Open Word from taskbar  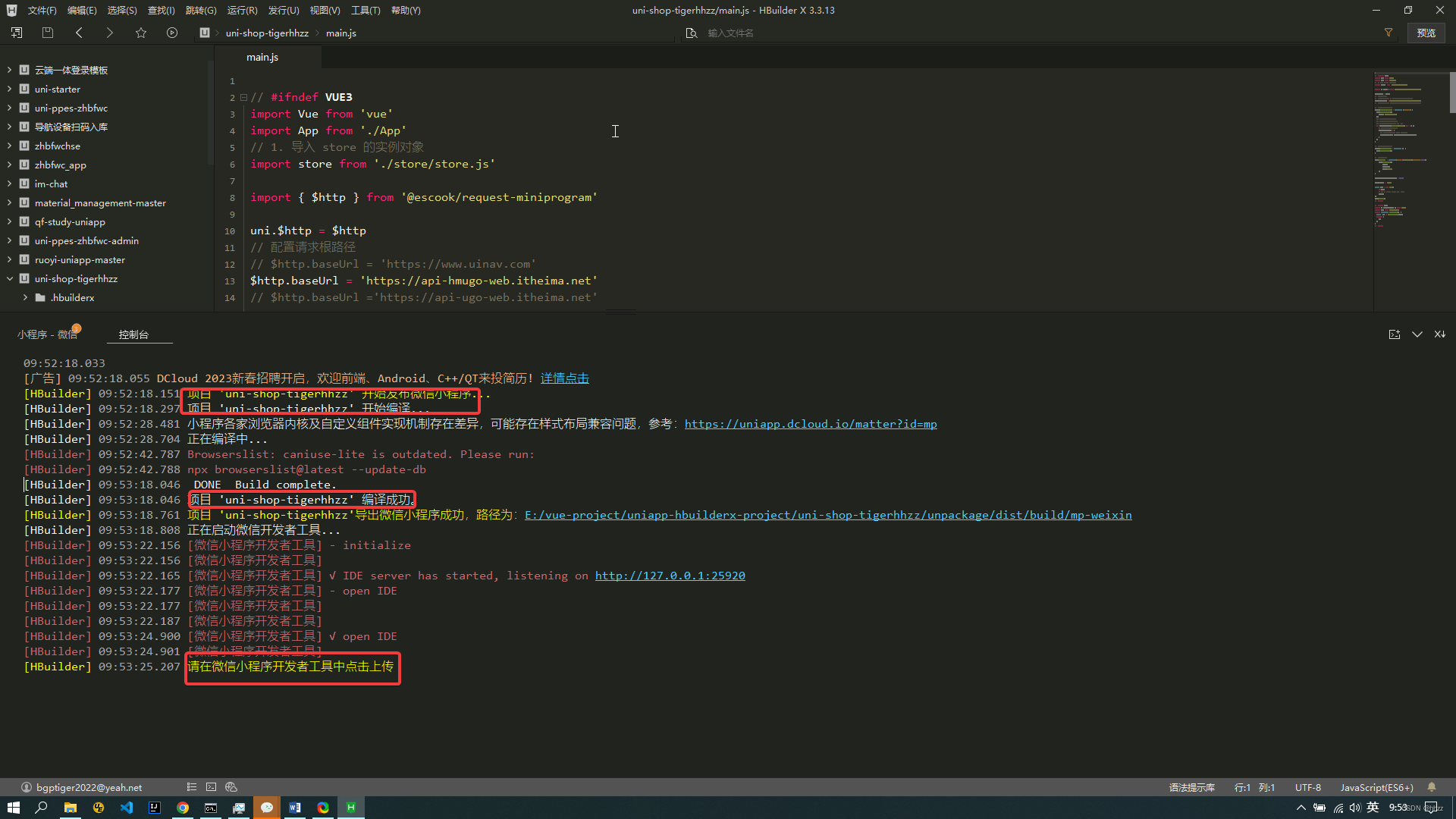click(295, 808)
